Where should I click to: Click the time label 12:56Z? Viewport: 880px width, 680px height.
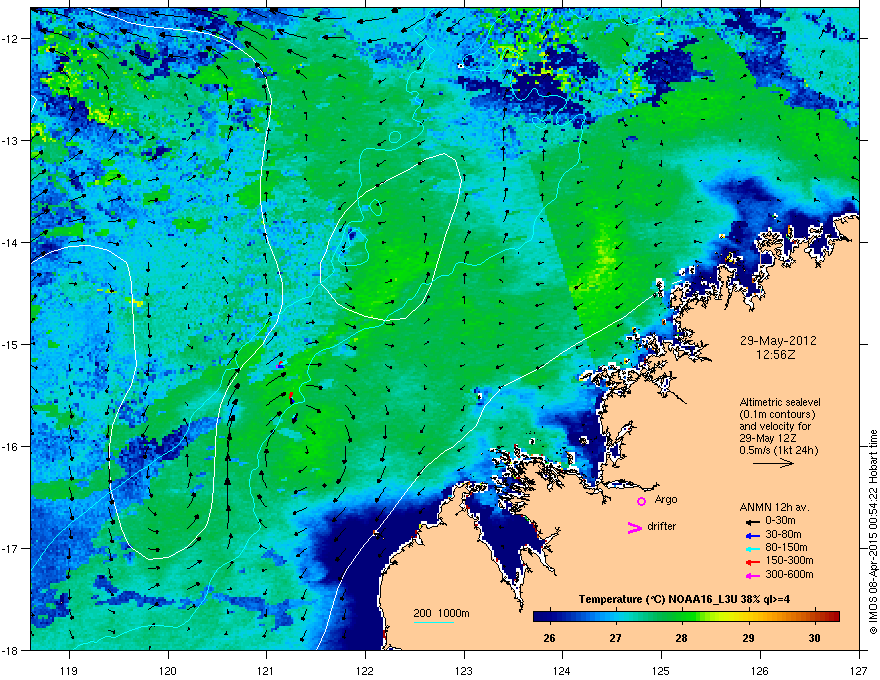778,355
